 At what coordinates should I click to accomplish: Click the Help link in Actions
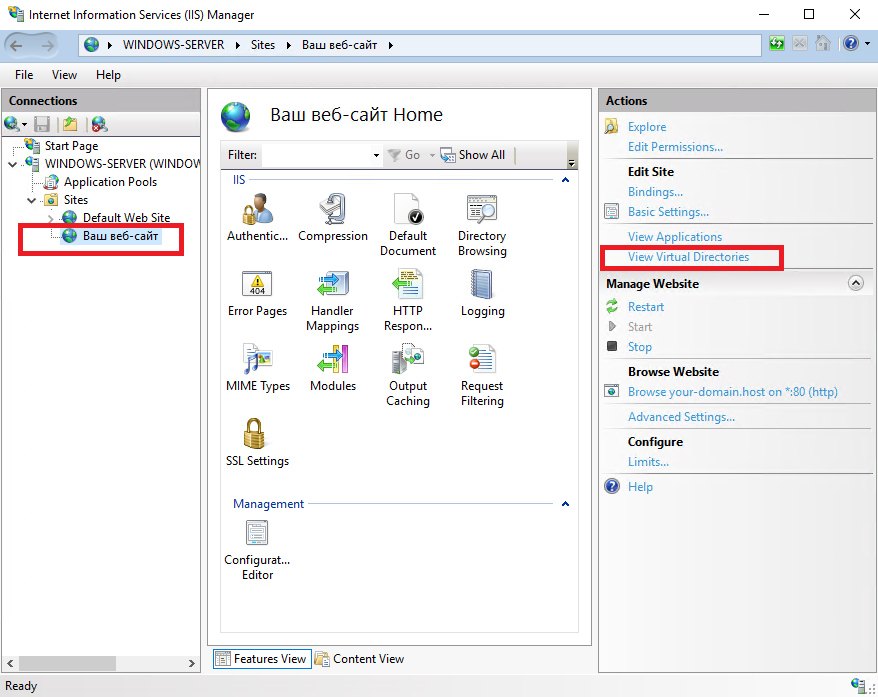[640, 487]
